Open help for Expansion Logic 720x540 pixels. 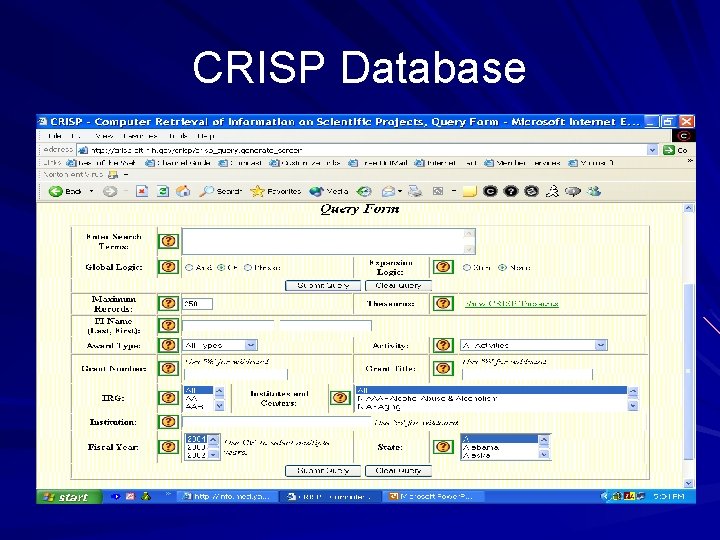tap(443, 267)
